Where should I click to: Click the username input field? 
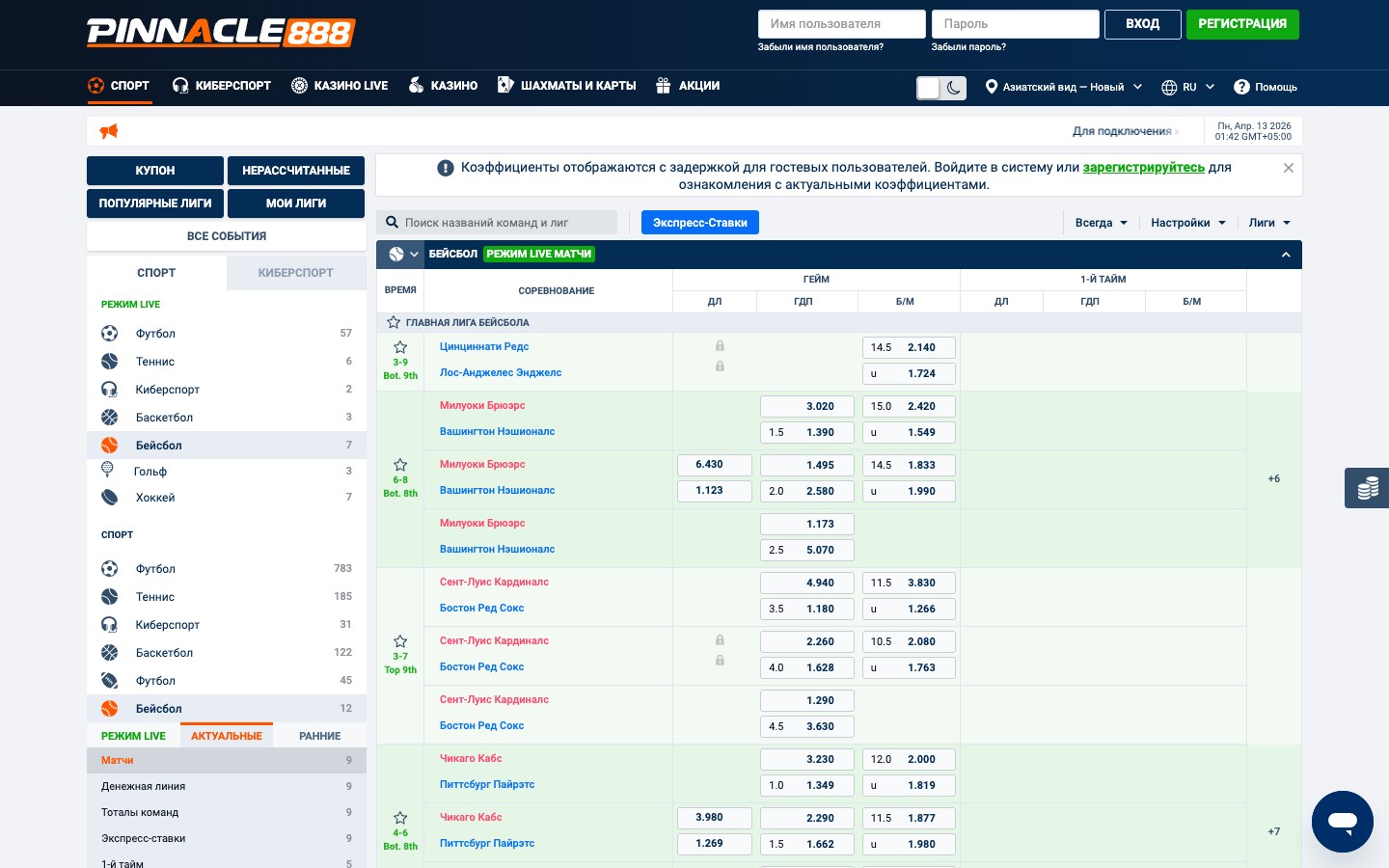point(841,24)
